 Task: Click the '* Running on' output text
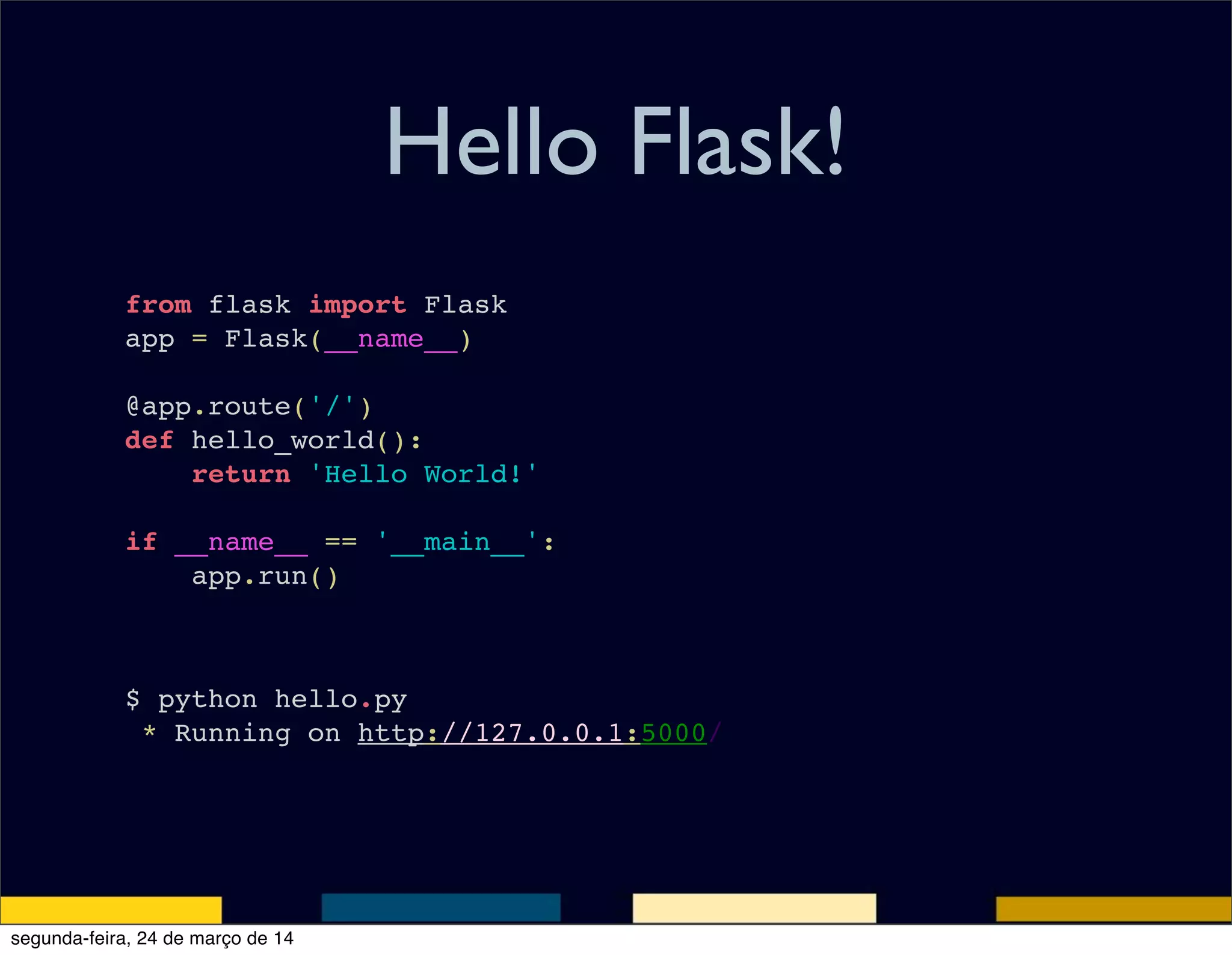point(241,734)
